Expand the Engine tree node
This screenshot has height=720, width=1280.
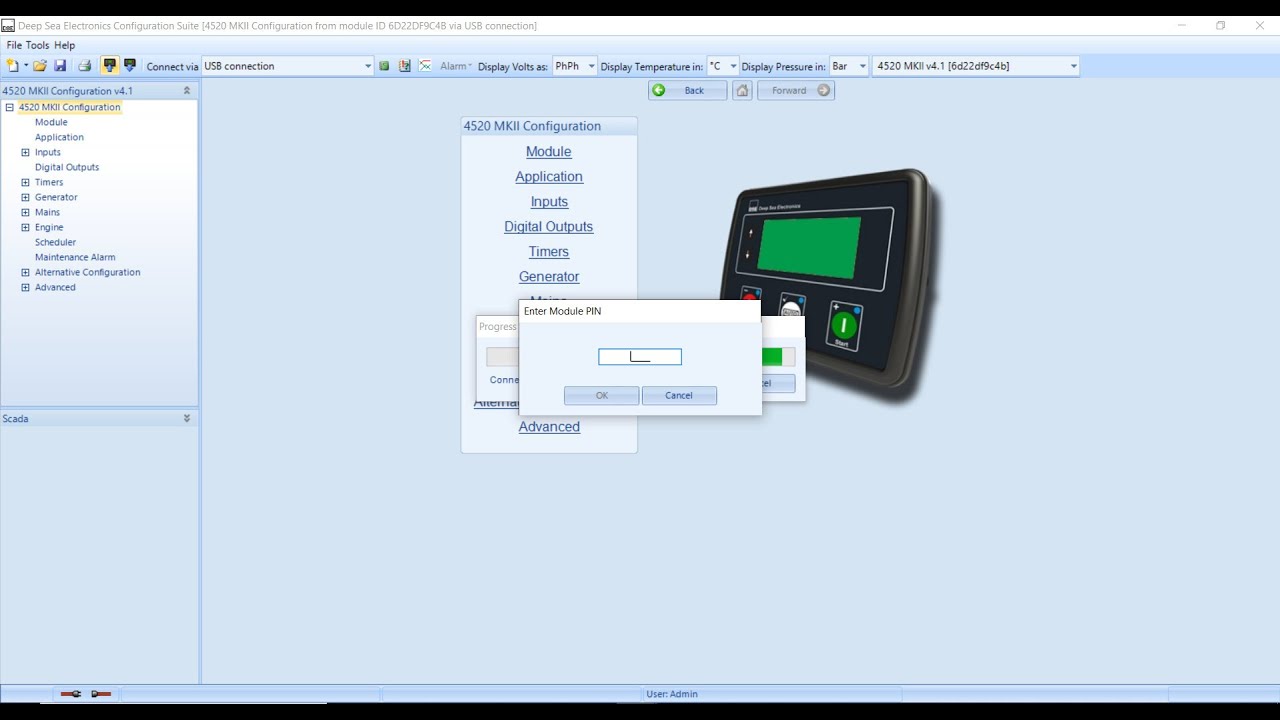click(x=26, y=227)
